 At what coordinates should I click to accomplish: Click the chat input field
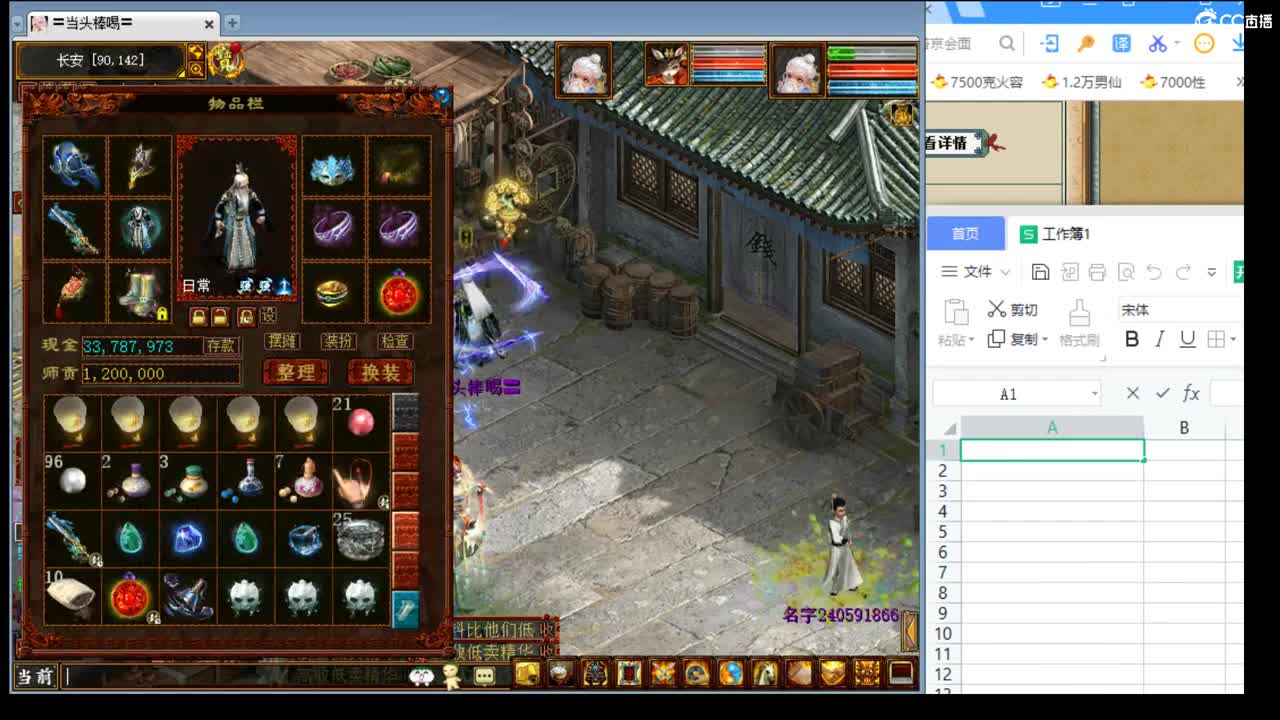pos(235,677)
